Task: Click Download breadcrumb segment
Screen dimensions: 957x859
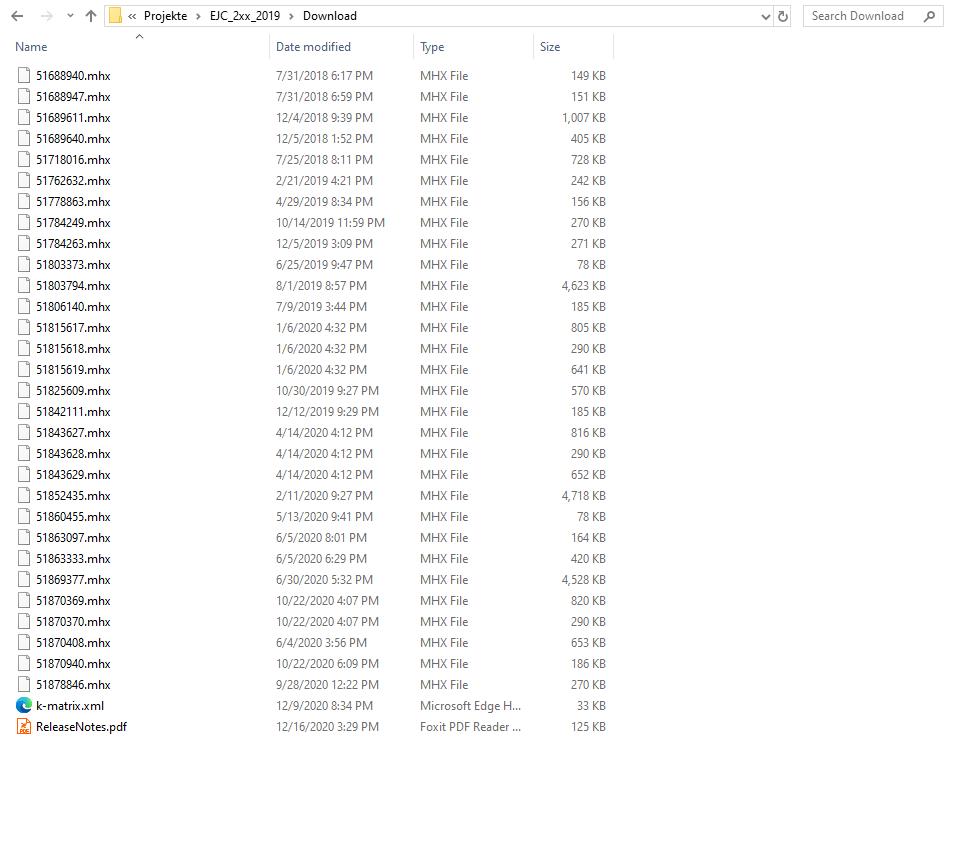Action: pos(330,16)
